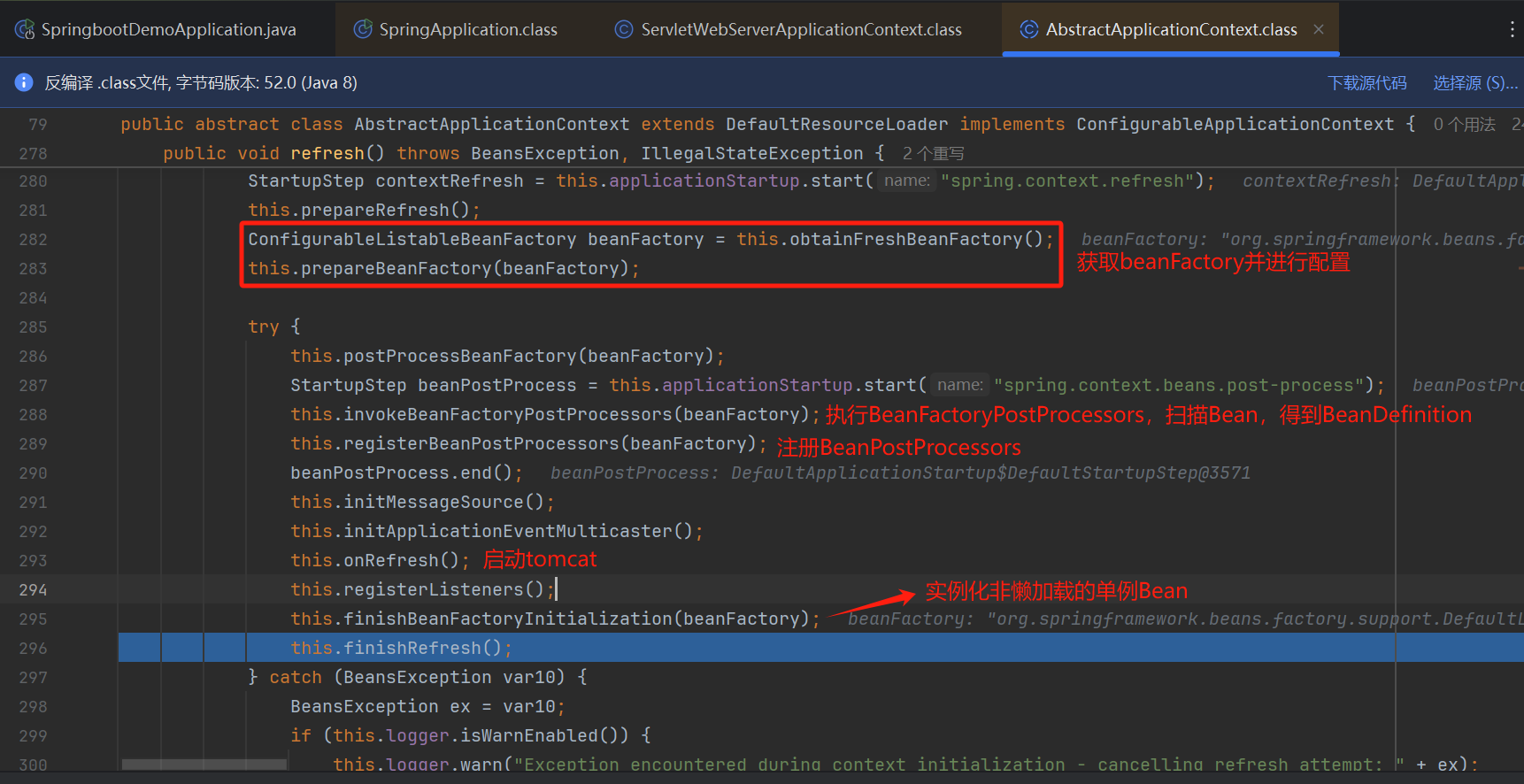1524x784 pixels.
Task: Click the finishRefresh call on line 296
Action: pos(412,648)
